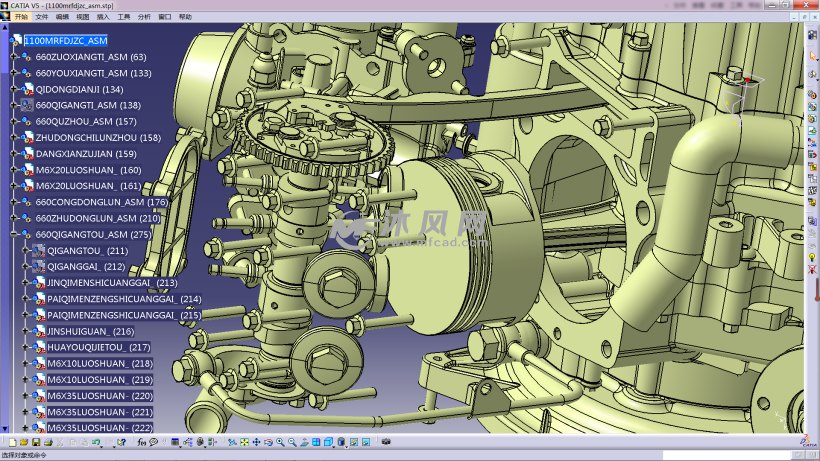Expand the 660ZUOXIANGTI_ASM (63) node
This screenshot has height=461, width=820.
(x=14, y=57)
